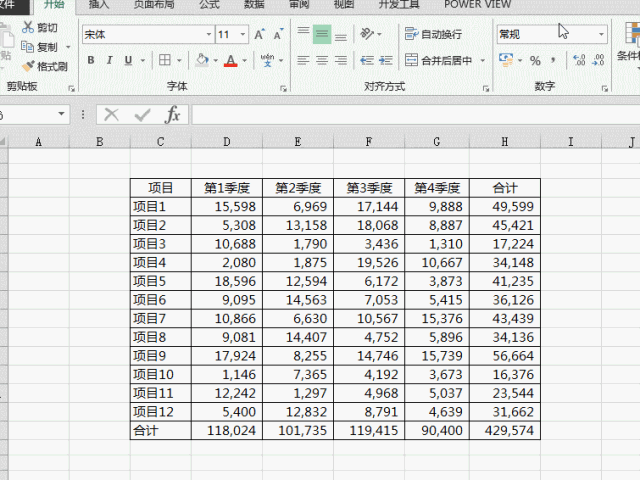This screenshot has width=640, height=480.
Task: Click the Copy (复制) icon
Action: point(27,47)
